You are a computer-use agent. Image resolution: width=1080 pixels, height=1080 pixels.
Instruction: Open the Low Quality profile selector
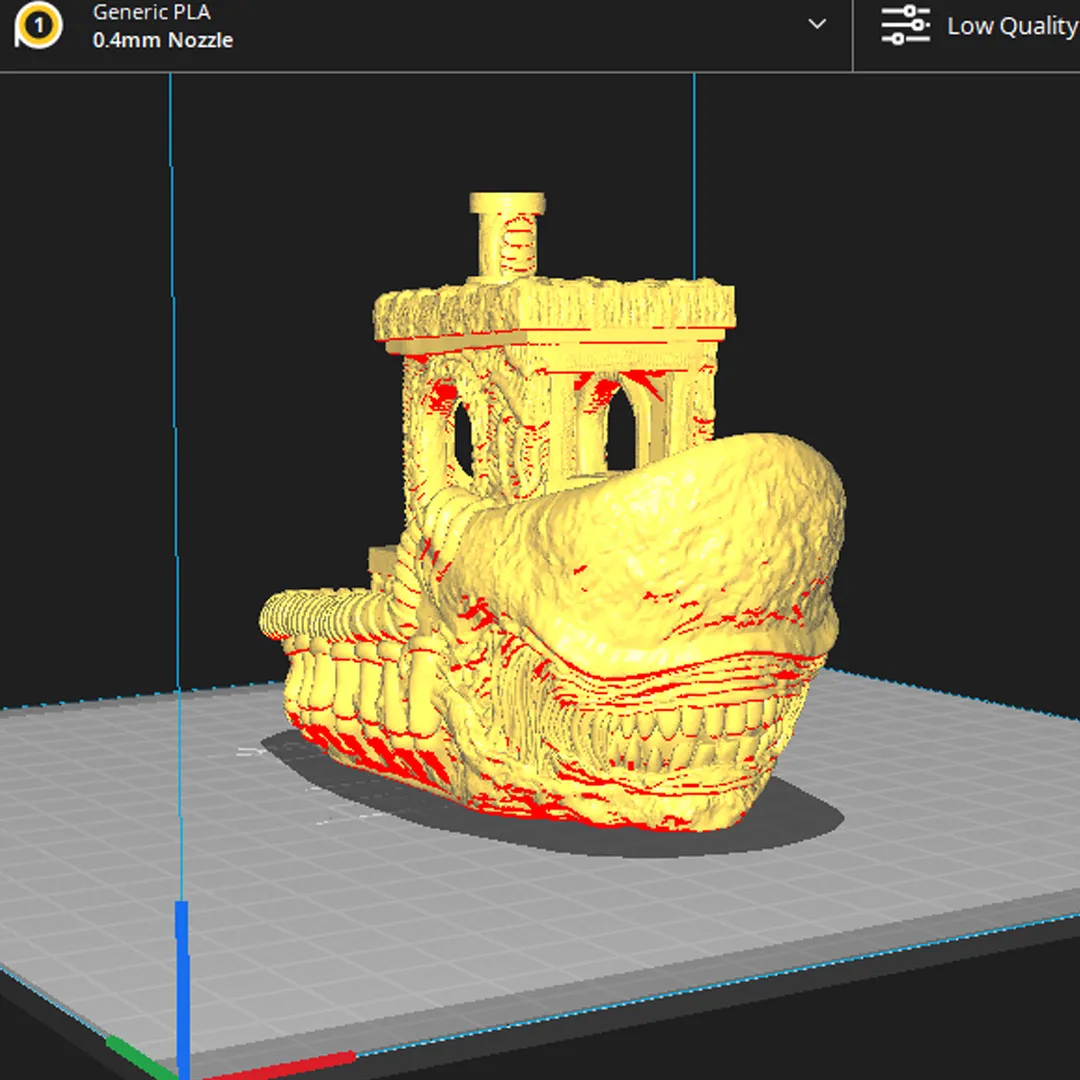click(x=1010, y=26)
